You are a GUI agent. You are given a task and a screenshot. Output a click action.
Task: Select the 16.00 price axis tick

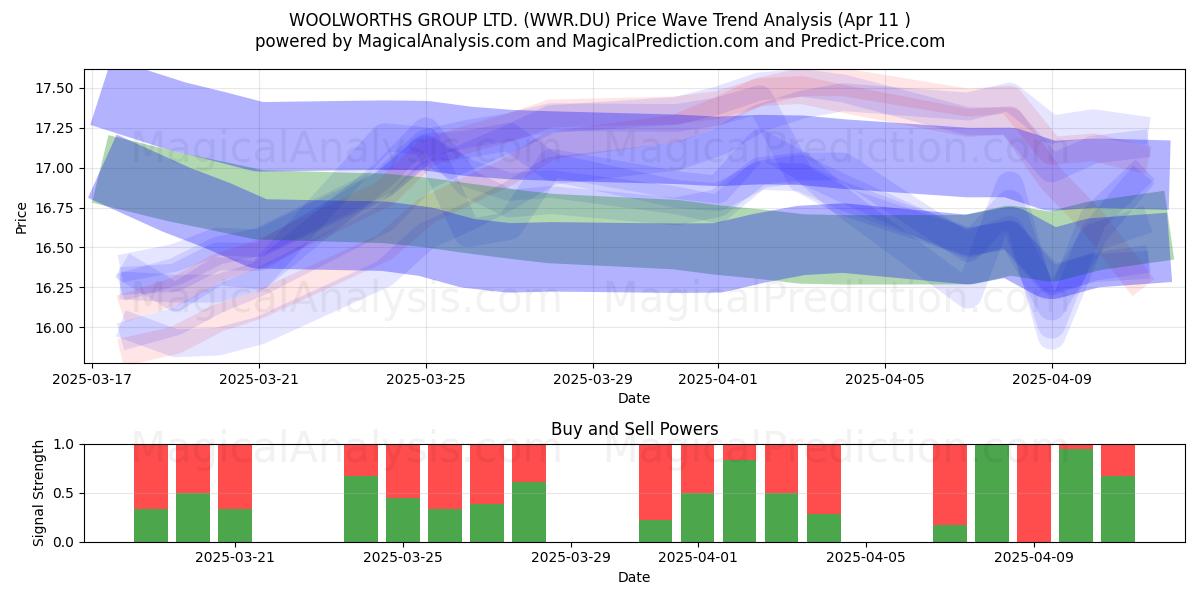(x=54, y=328)
